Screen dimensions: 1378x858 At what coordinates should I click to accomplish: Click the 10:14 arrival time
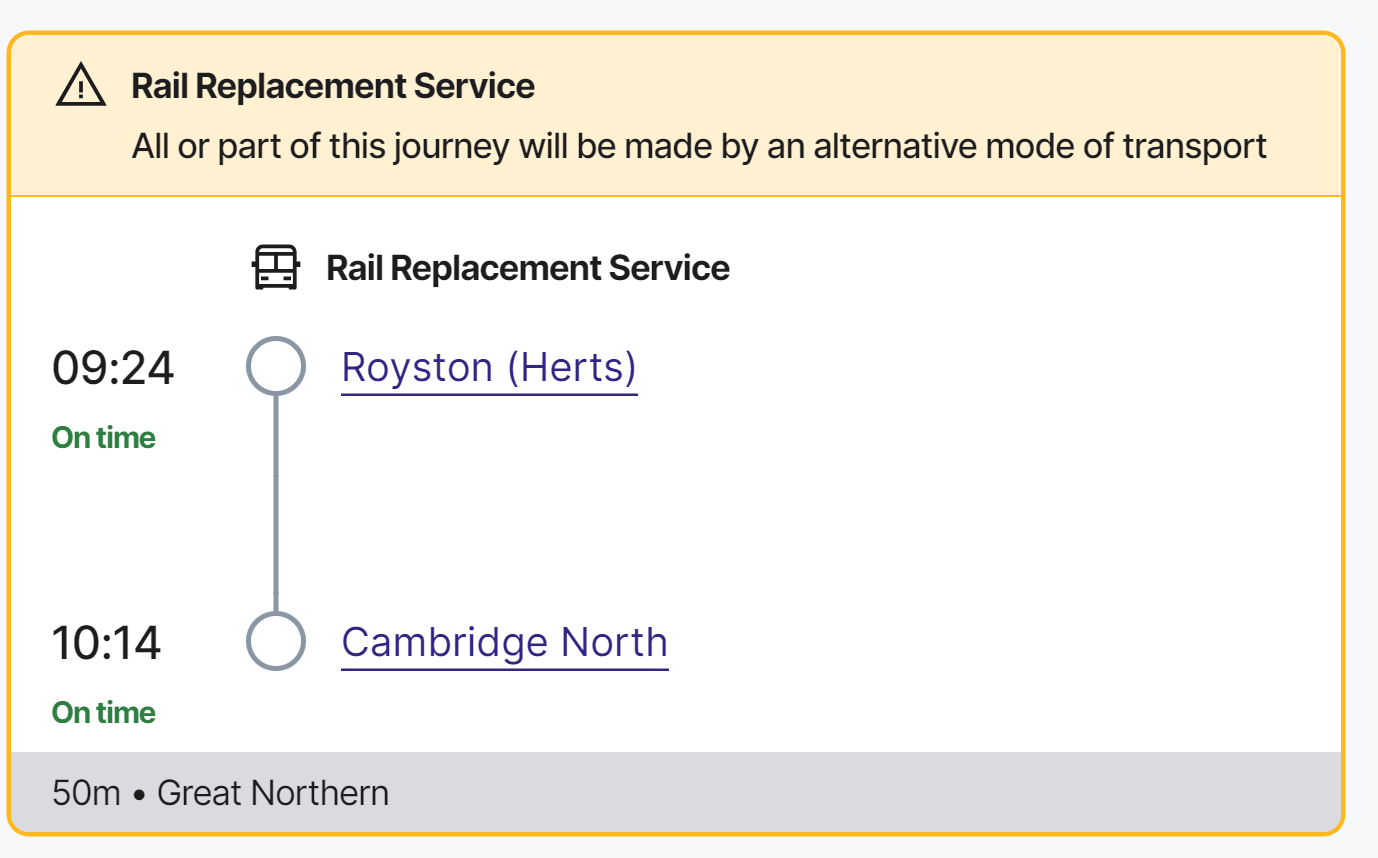click(x=106, y=643)
